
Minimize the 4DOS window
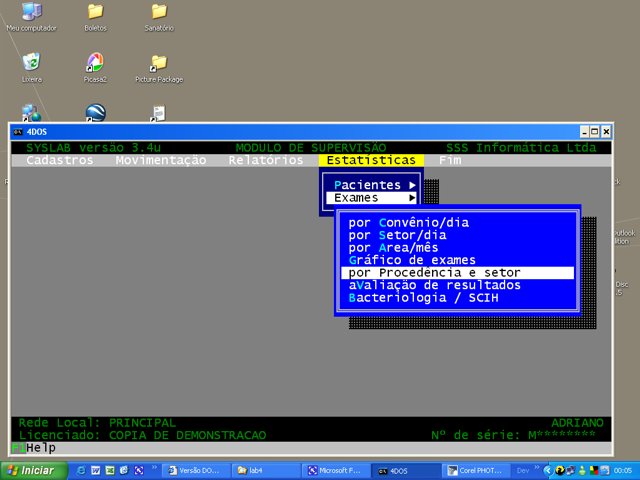click(x=584, y=132)
